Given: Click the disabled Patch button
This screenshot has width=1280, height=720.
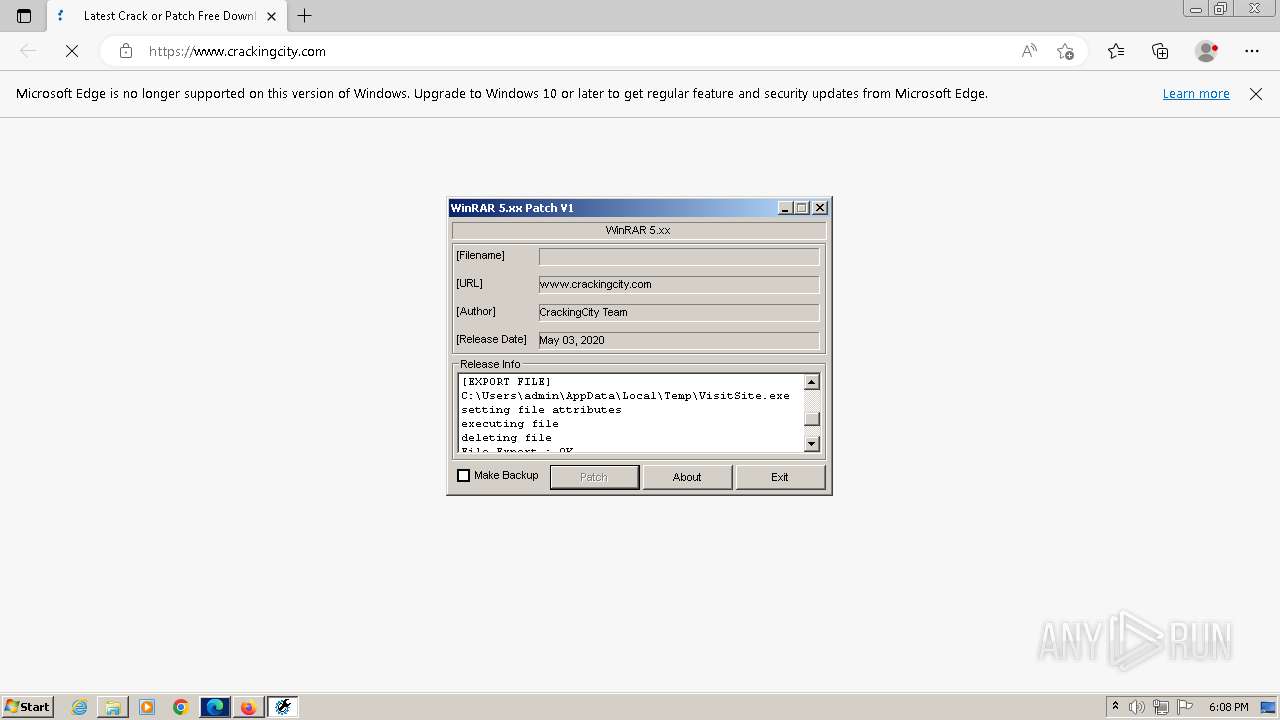Looking at the screenshot, I should (x=594, y=477).
